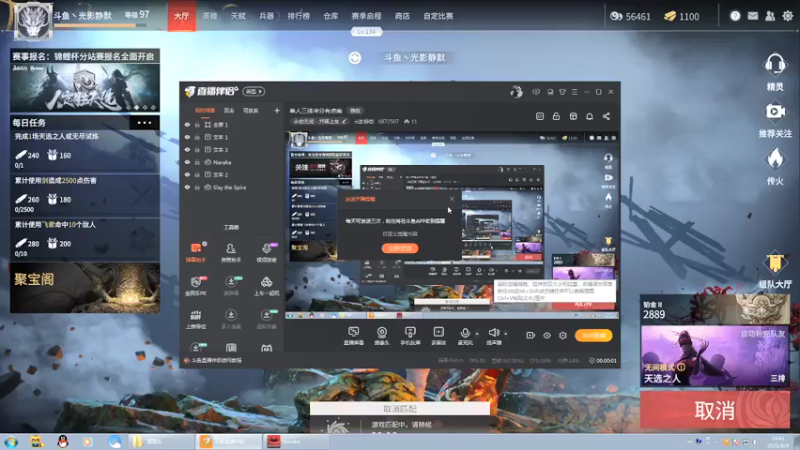
Task: Open the 自定比赛 tab
Action: pyautogui.click(x=438, y=16)
